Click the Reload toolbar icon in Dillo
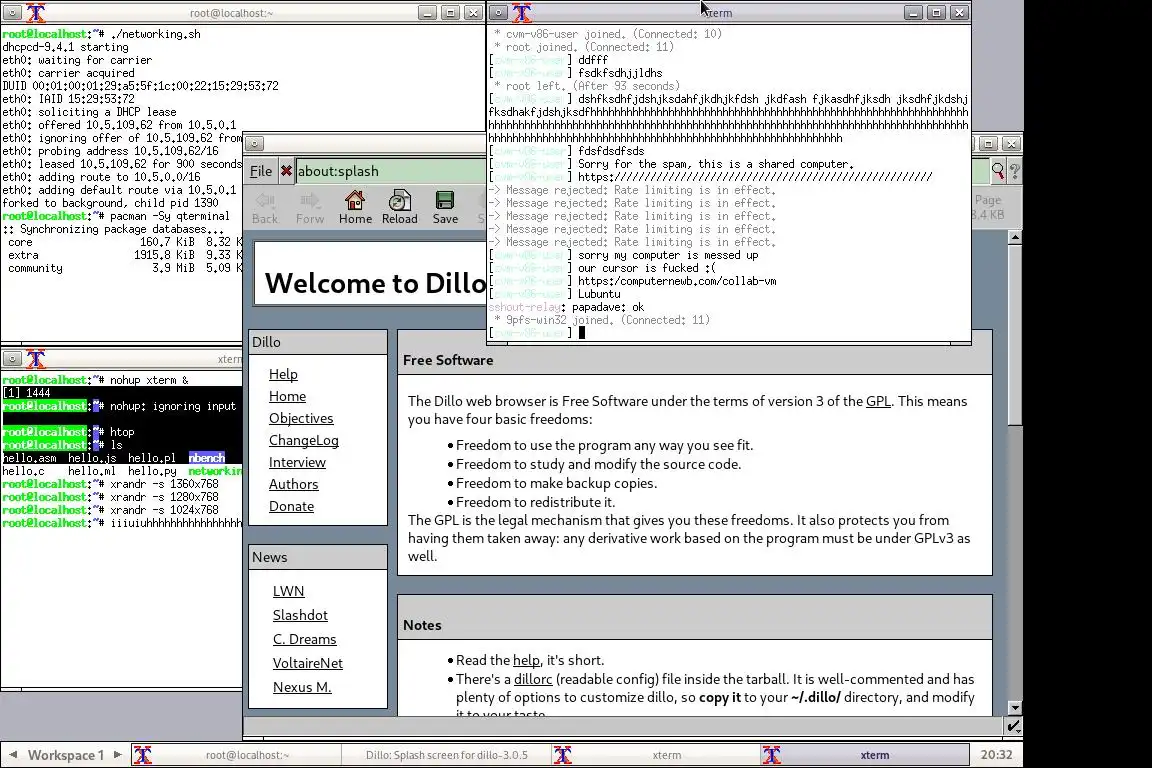Screen dimensions: 1152x768 point(399,207)
